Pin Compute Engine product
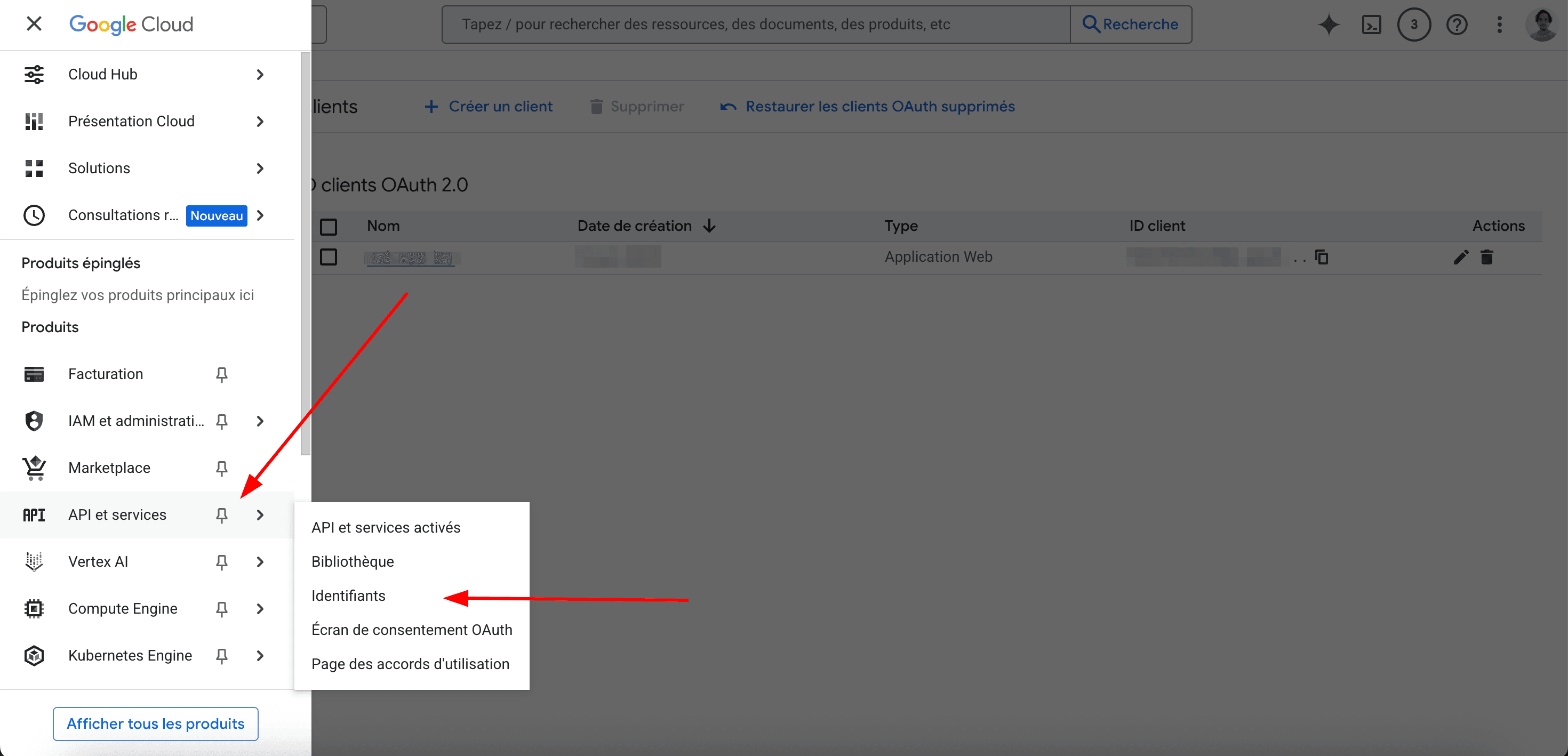The image size is (1568, 756). [221, 609]
